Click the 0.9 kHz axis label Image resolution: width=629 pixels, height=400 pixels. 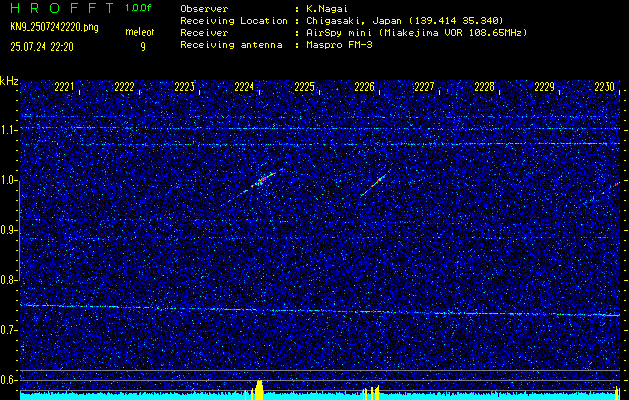point(9,230)
